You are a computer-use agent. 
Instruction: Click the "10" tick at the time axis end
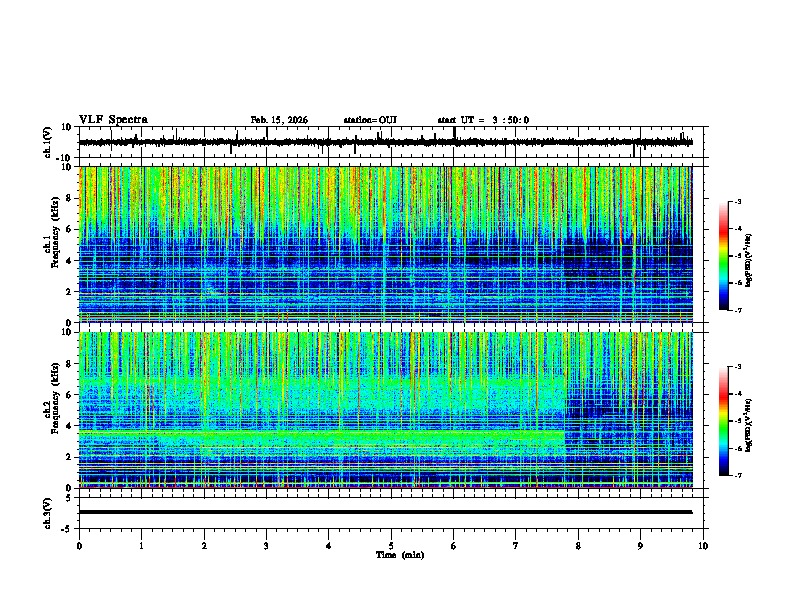[x=703, y=545]
